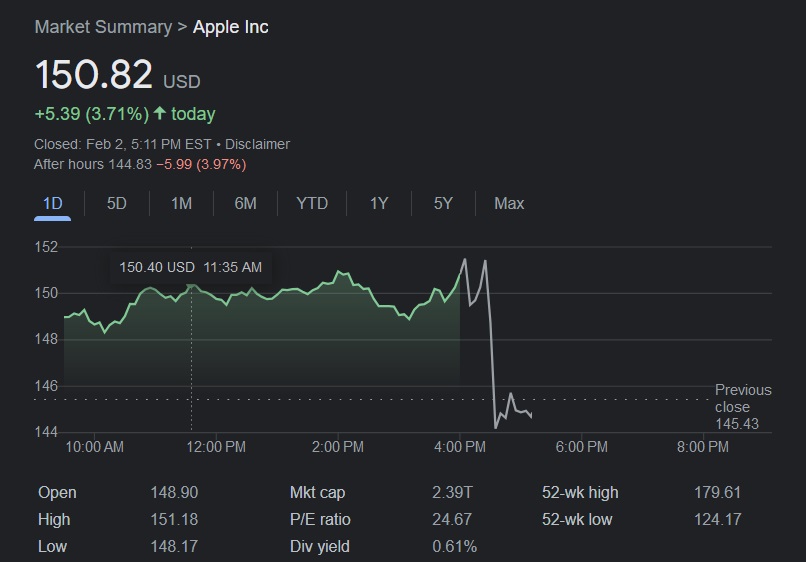Image resolution: width=806 pixels, height=562 pixels.
Task: Select the 1D chart range tab
Action: click(x=52, y=204)
